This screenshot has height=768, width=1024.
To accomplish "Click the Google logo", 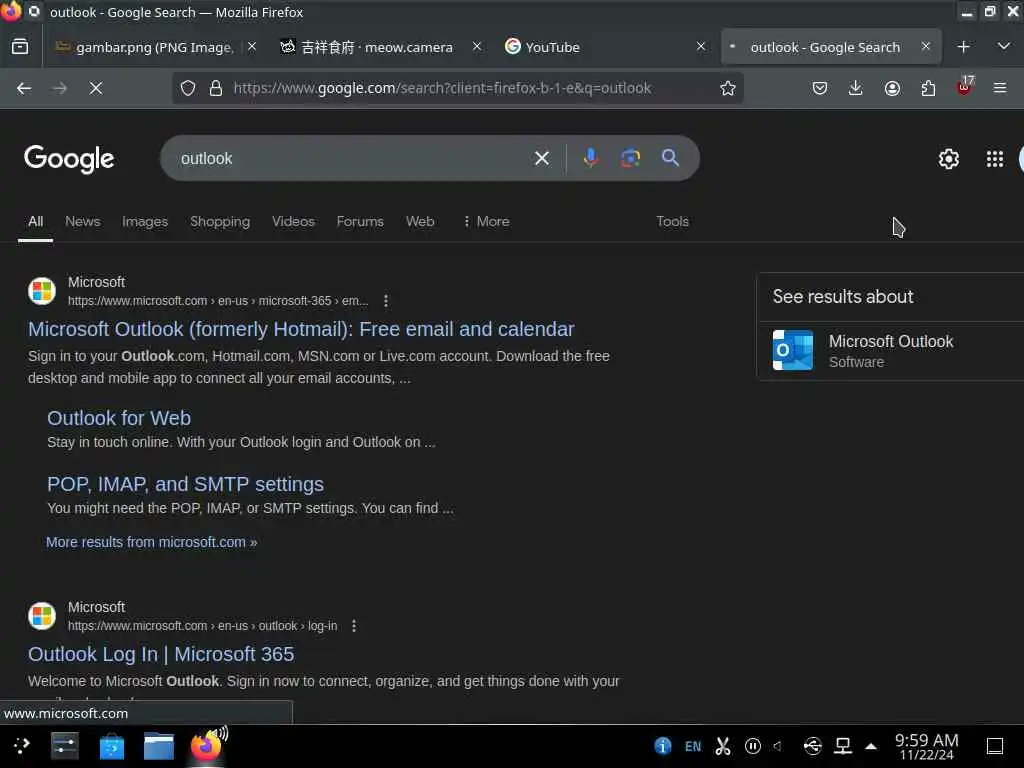I will (69, 159).
